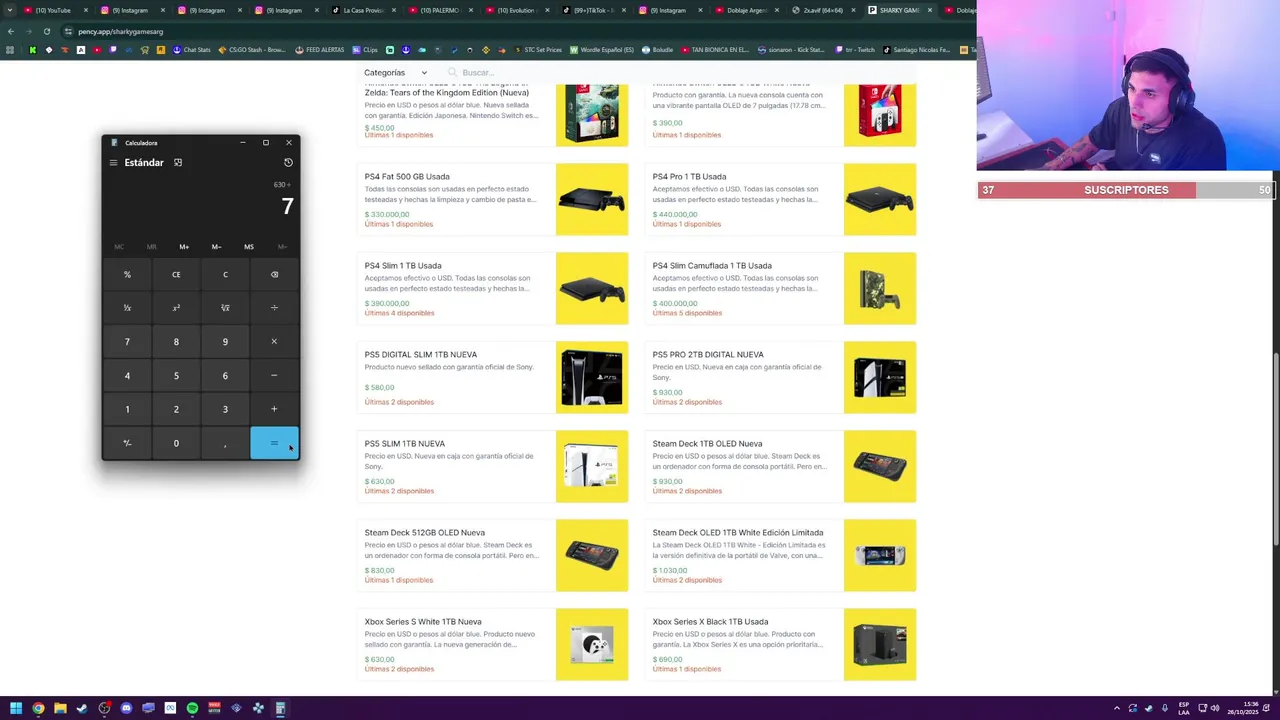Click the percent key on the Calculator
Image resolution: width=1280 pixels, height=720 pixels.
click(127, 274)
